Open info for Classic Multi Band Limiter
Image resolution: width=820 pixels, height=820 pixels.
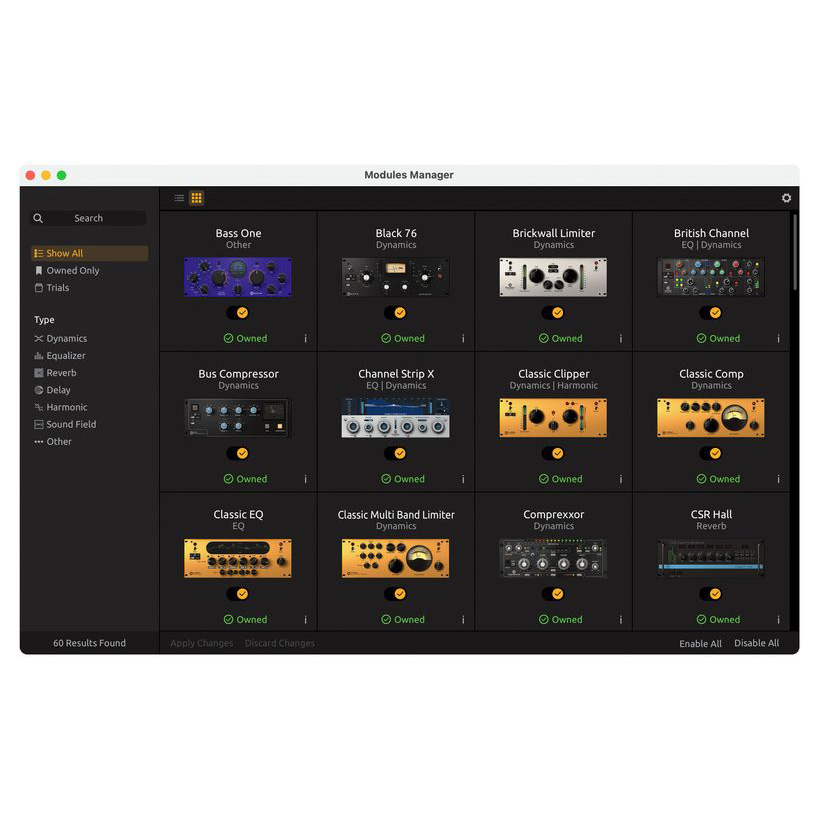463,620
